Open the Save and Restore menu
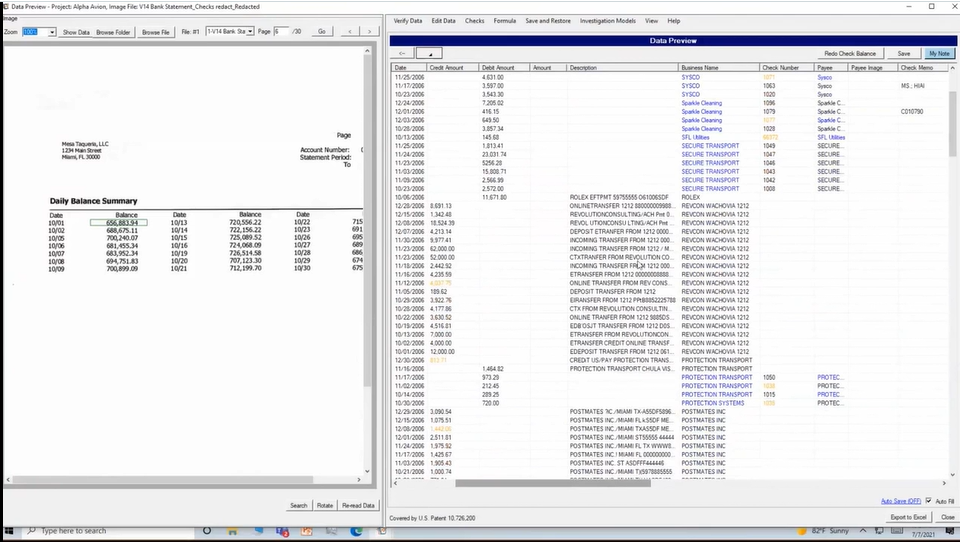Viewport: 960px width, 542px height. [548, 21]
